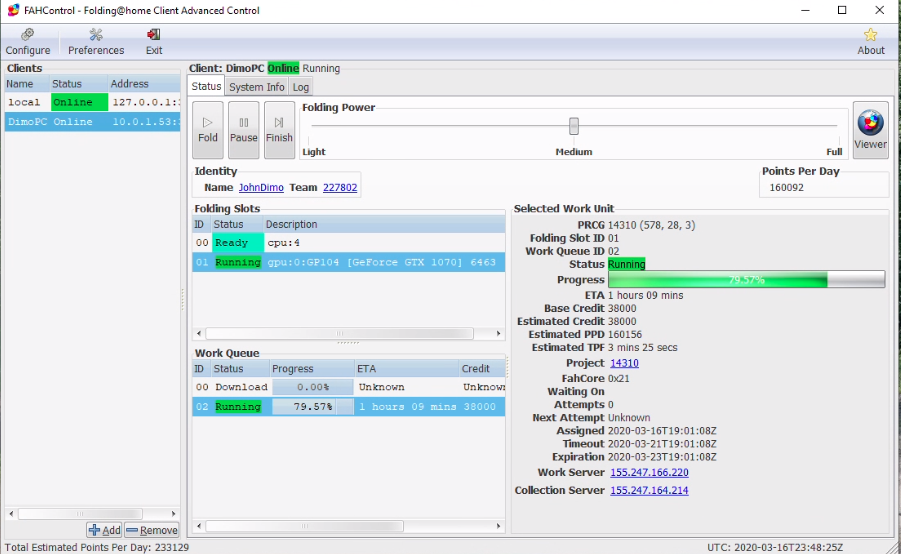The height and width of the screenshot is (554, 901).
Task: Open Collection Server 155.247.164.214 link
Action: tap(649, 490)
